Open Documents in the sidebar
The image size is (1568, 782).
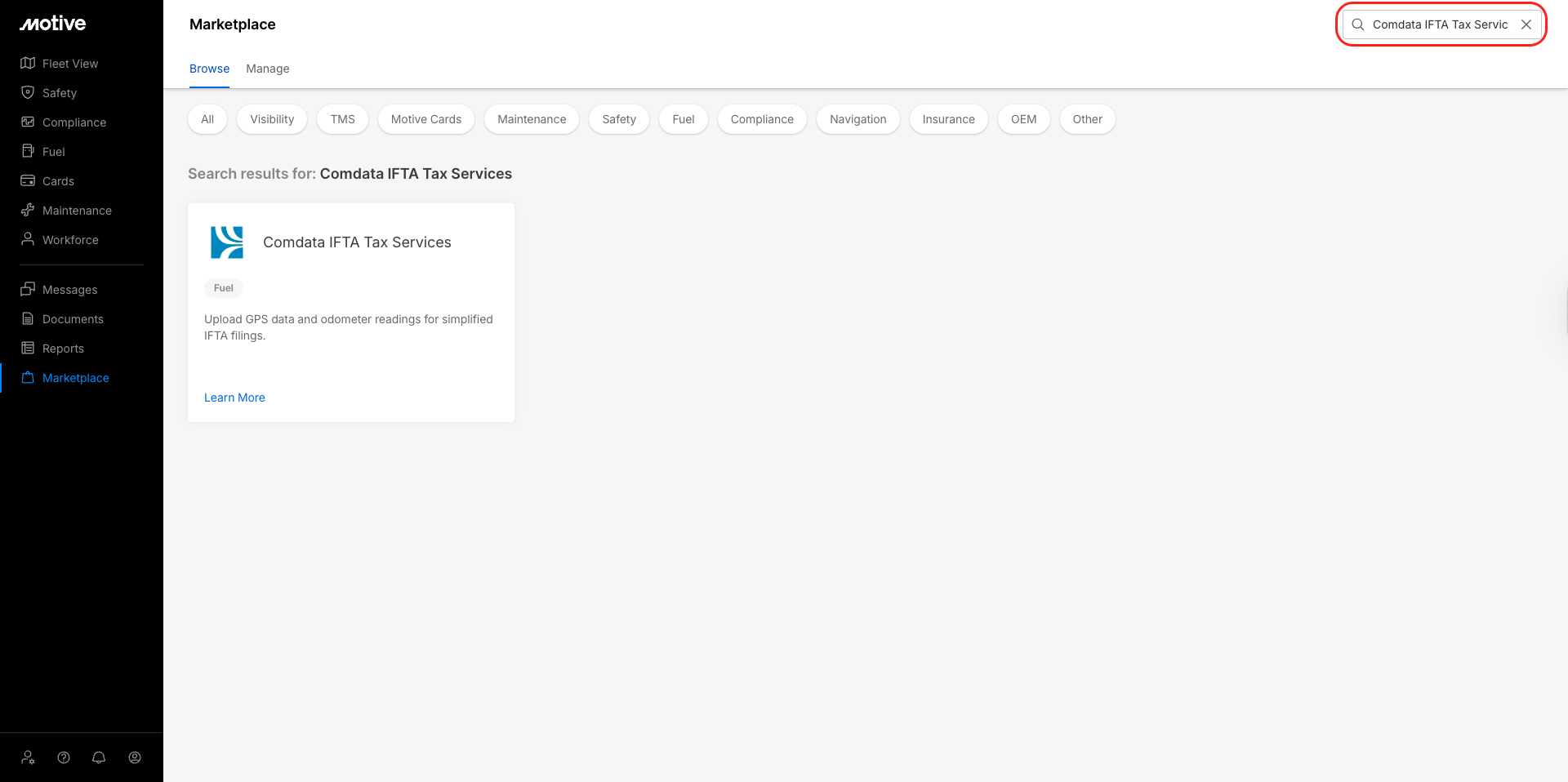pos(73,319)
